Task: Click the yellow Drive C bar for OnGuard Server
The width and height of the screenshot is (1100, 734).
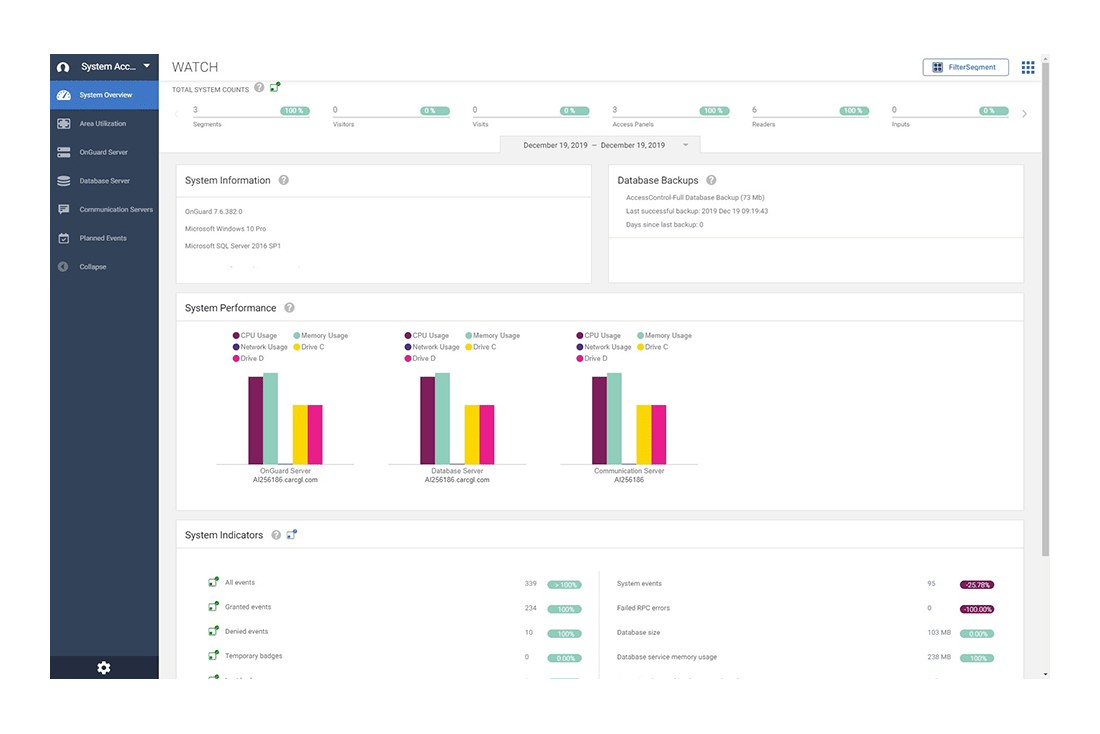Action: coord(300,434)
